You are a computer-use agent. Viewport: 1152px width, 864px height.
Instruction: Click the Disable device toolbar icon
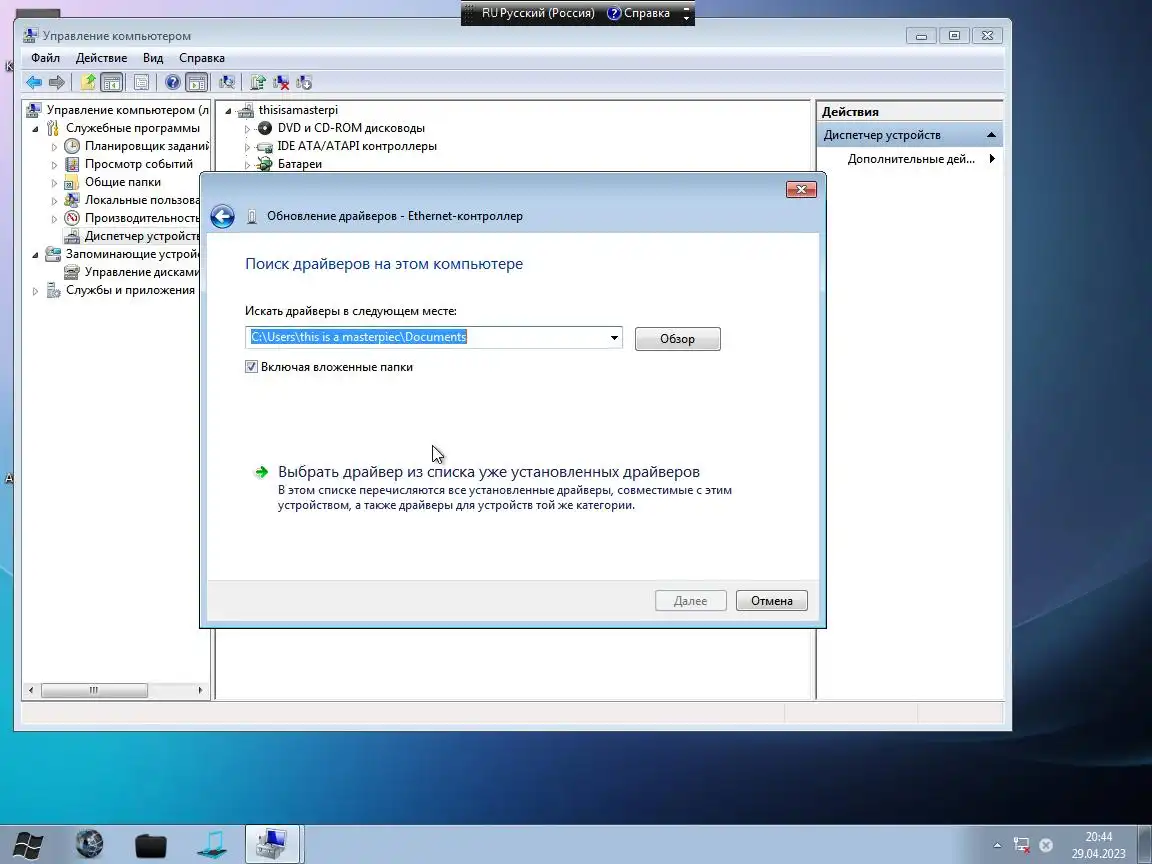pos(303,82)
